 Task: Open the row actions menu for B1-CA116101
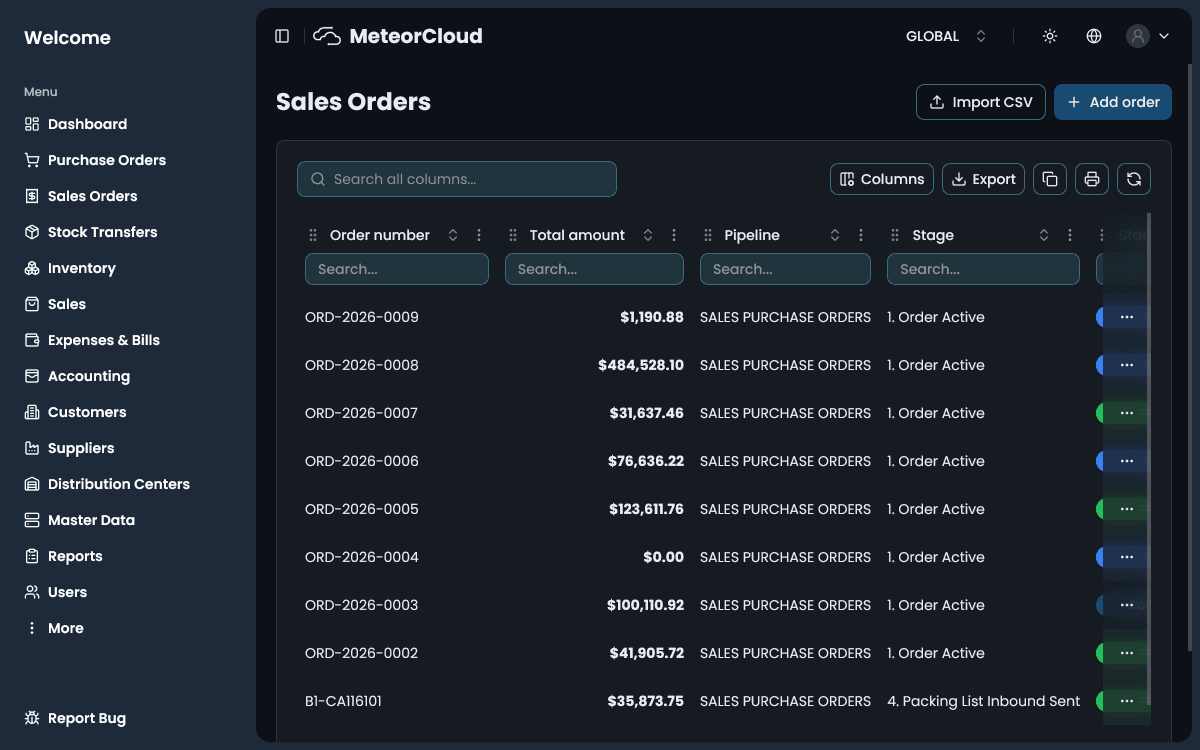[1126, 701]
